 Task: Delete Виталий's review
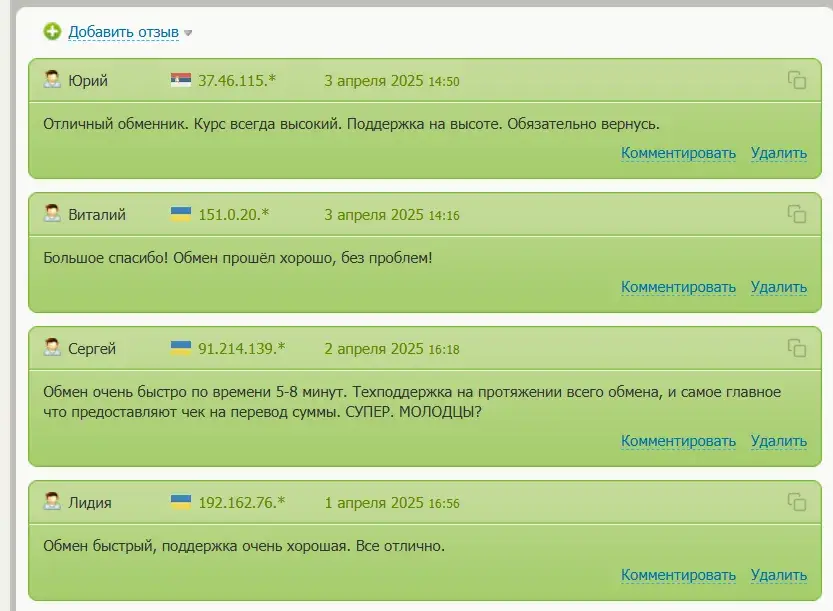click(778, 287)
